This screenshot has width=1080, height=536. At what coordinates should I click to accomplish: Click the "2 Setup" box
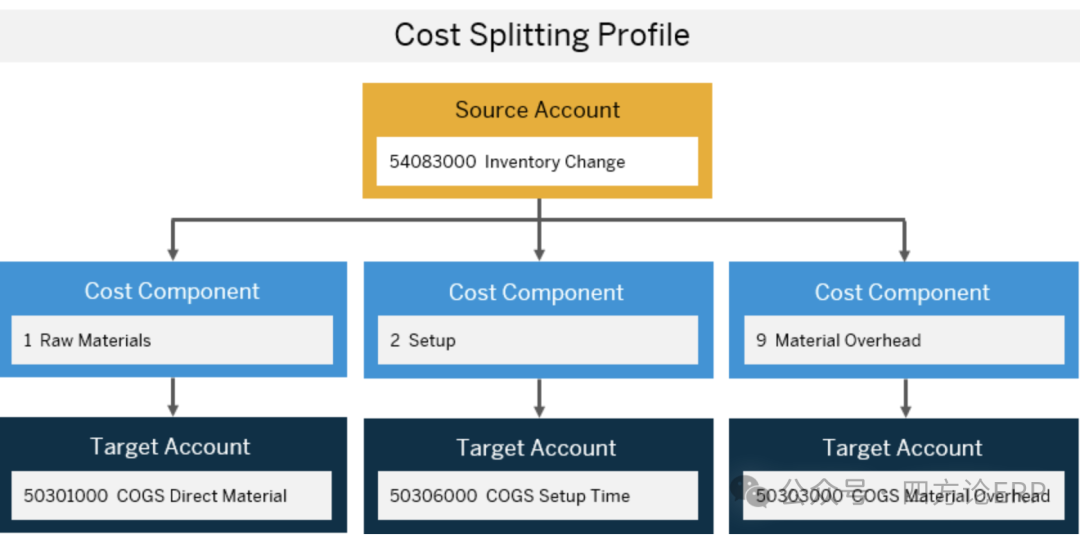coord(537,340)
